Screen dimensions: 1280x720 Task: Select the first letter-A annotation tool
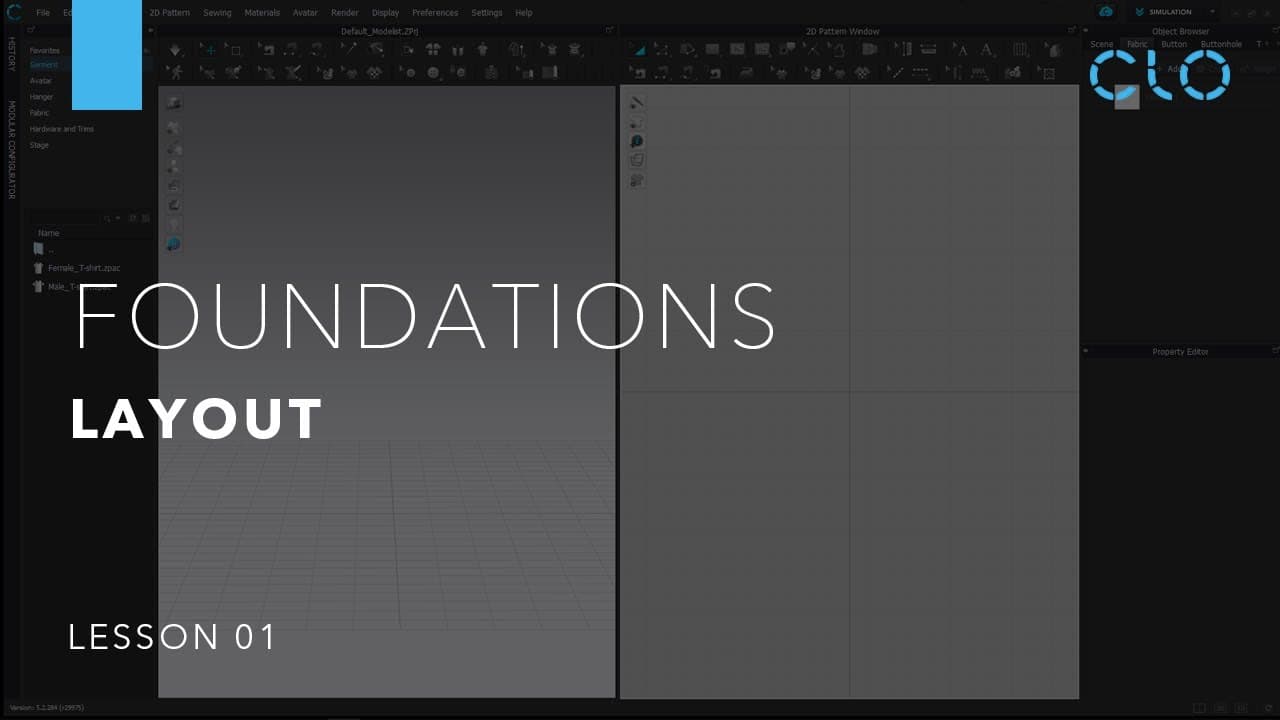961,49
